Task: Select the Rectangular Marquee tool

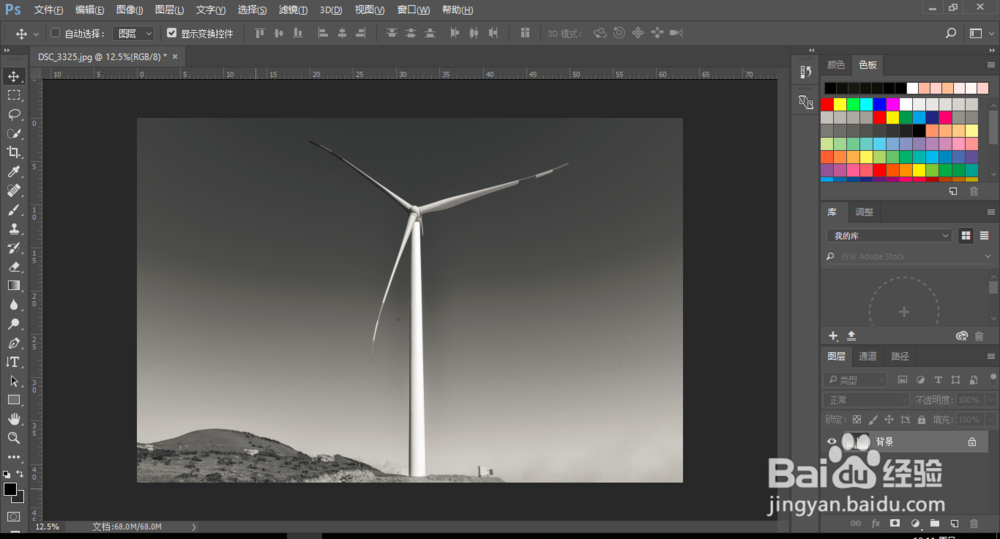Action: click(13, 95)
